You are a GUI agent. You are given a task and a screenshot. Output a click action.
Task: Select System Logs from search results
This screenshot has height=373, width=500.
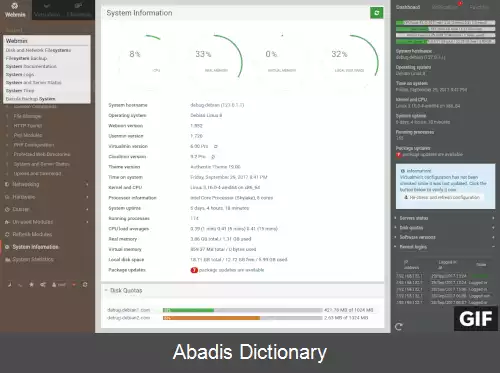click(20, 74)
